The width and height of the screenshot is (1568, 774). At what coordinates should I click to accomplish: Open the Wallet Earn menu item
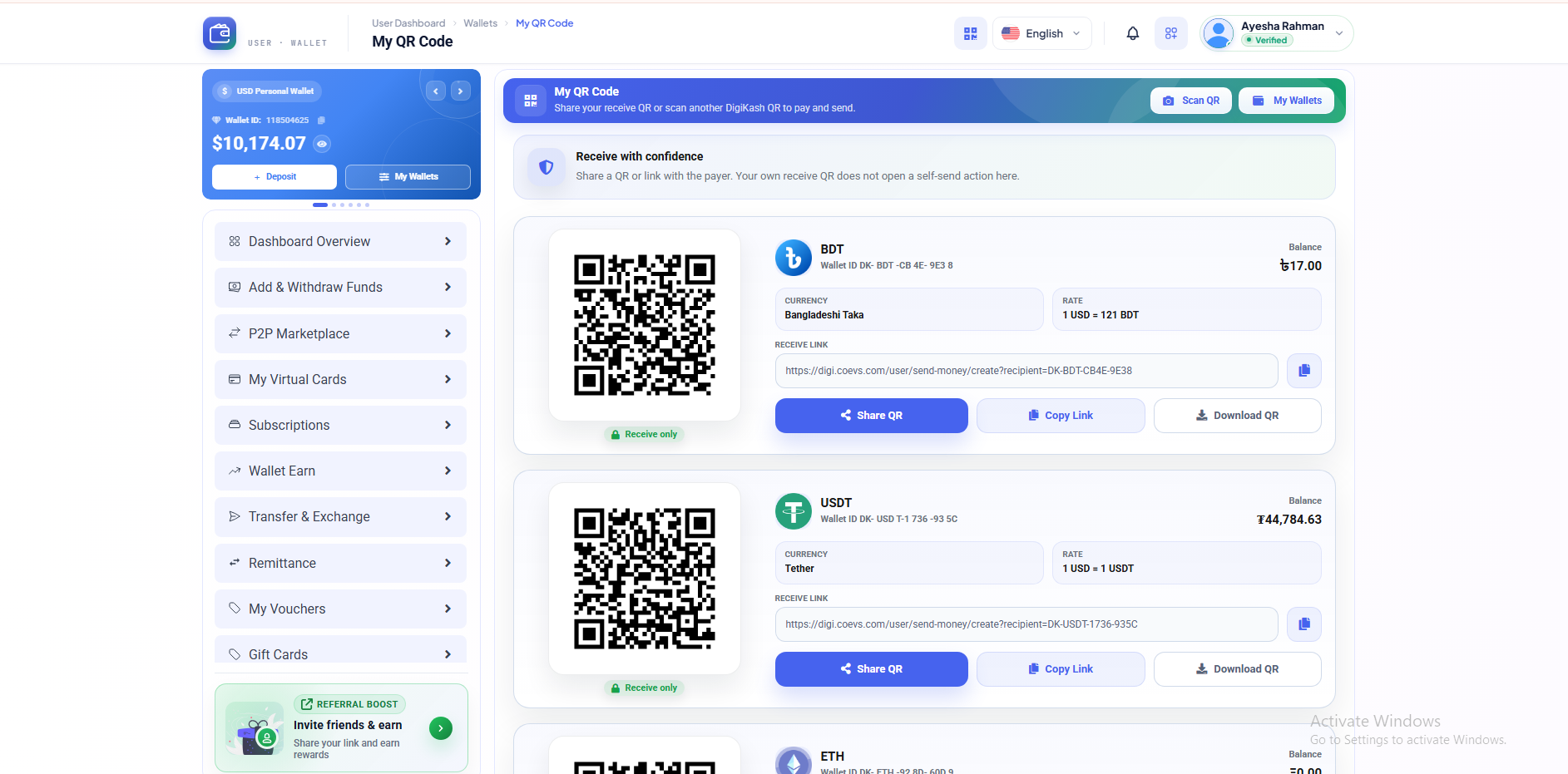(340, 471)
